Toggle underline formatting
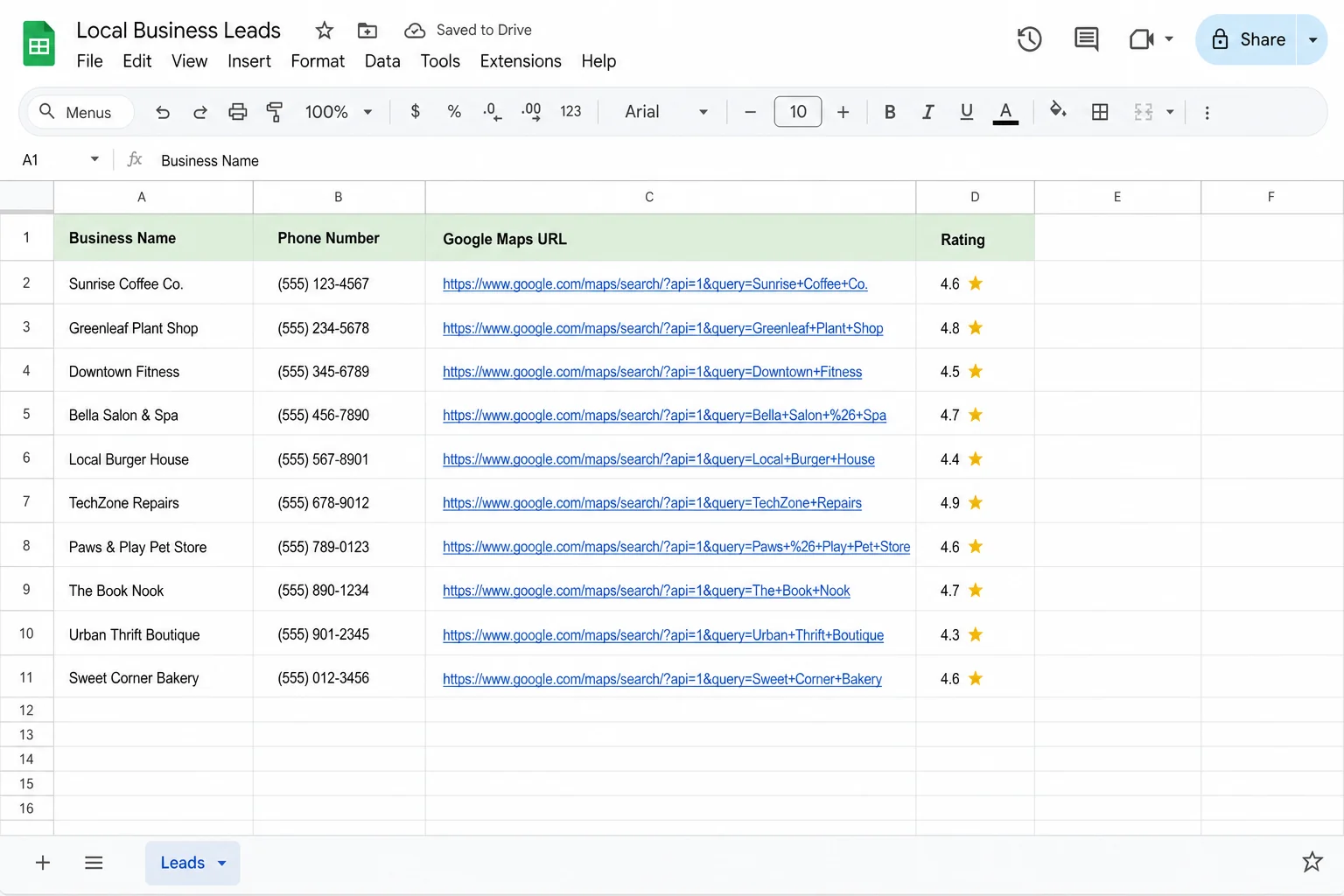Viewport: 1344px width, 896px height. [x=966, y=112]
